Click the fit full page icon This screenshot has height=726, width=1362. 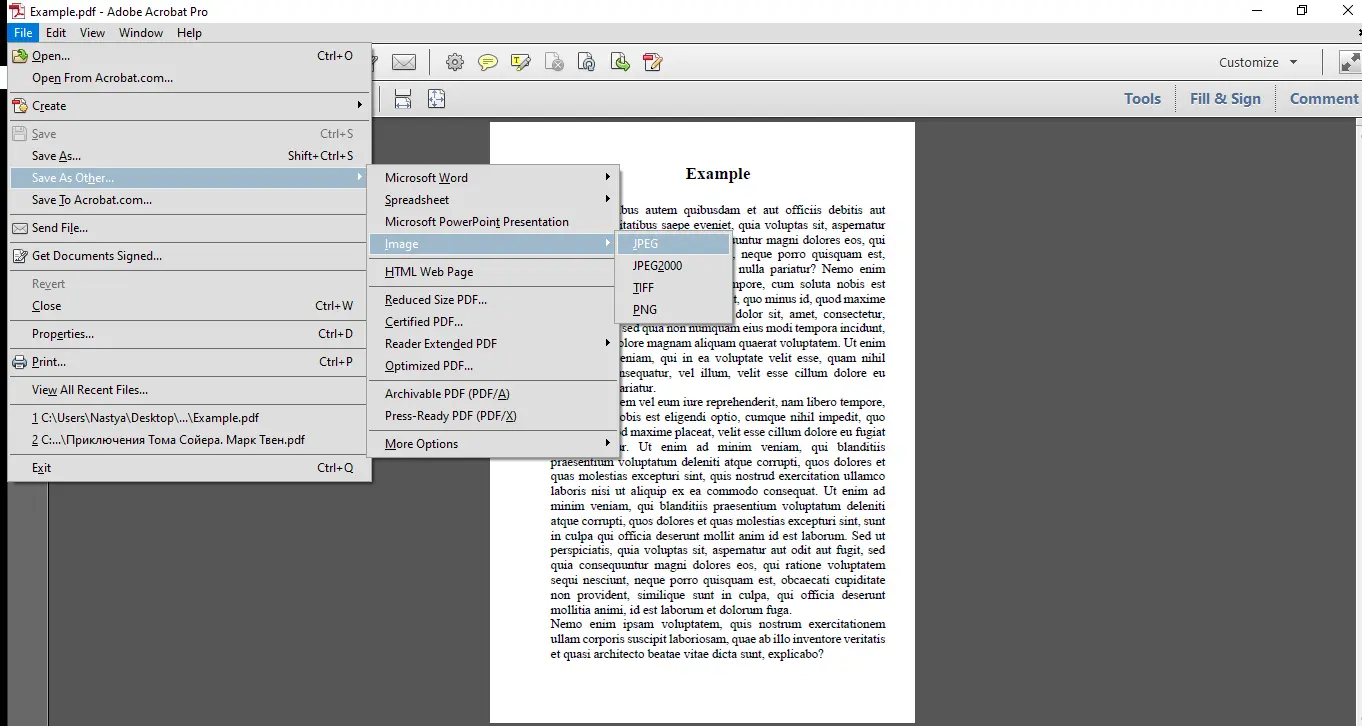click(x=436, y=98)
